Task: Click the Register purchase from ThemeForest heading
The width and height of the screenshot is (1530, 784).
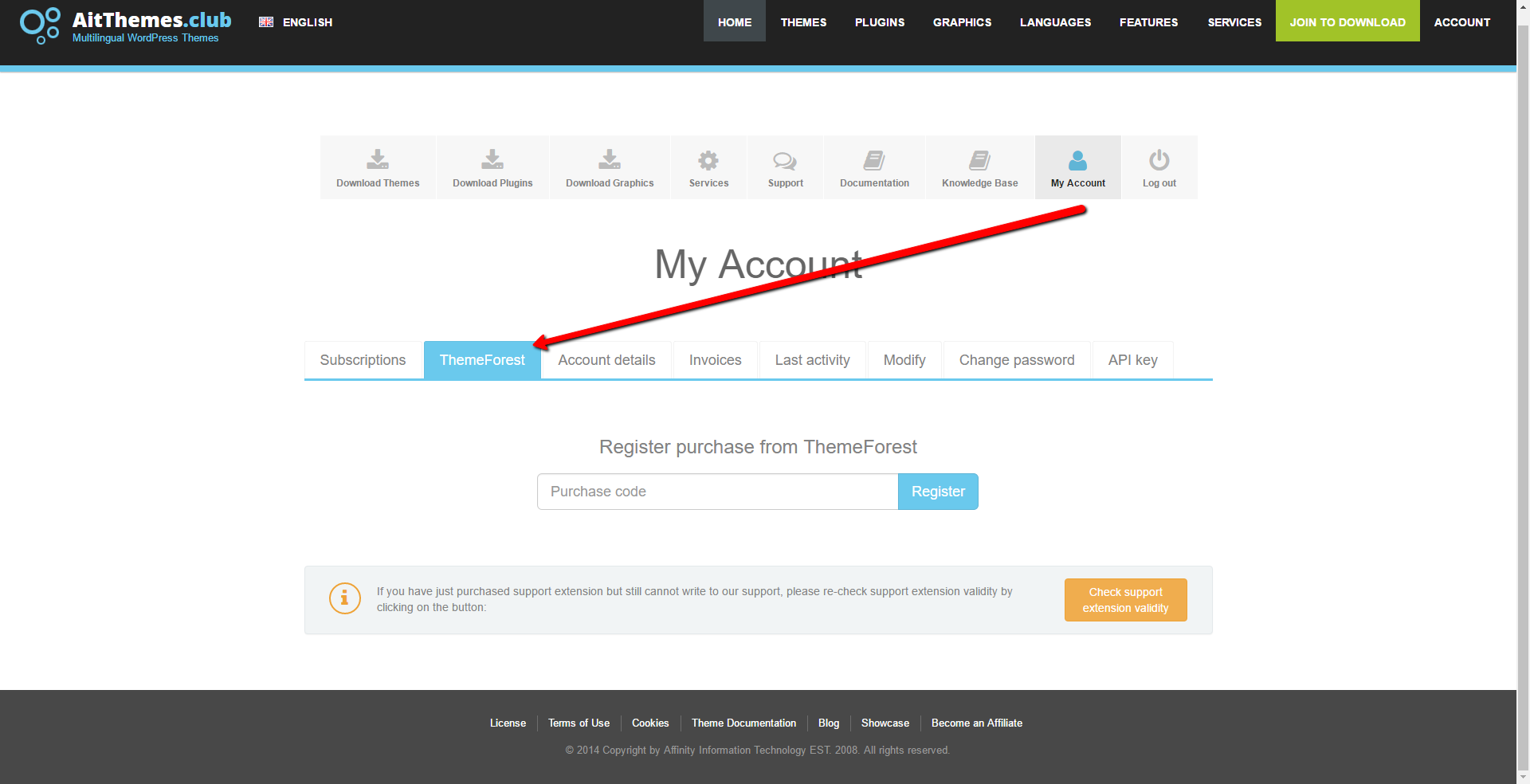Action: (758, 447)
